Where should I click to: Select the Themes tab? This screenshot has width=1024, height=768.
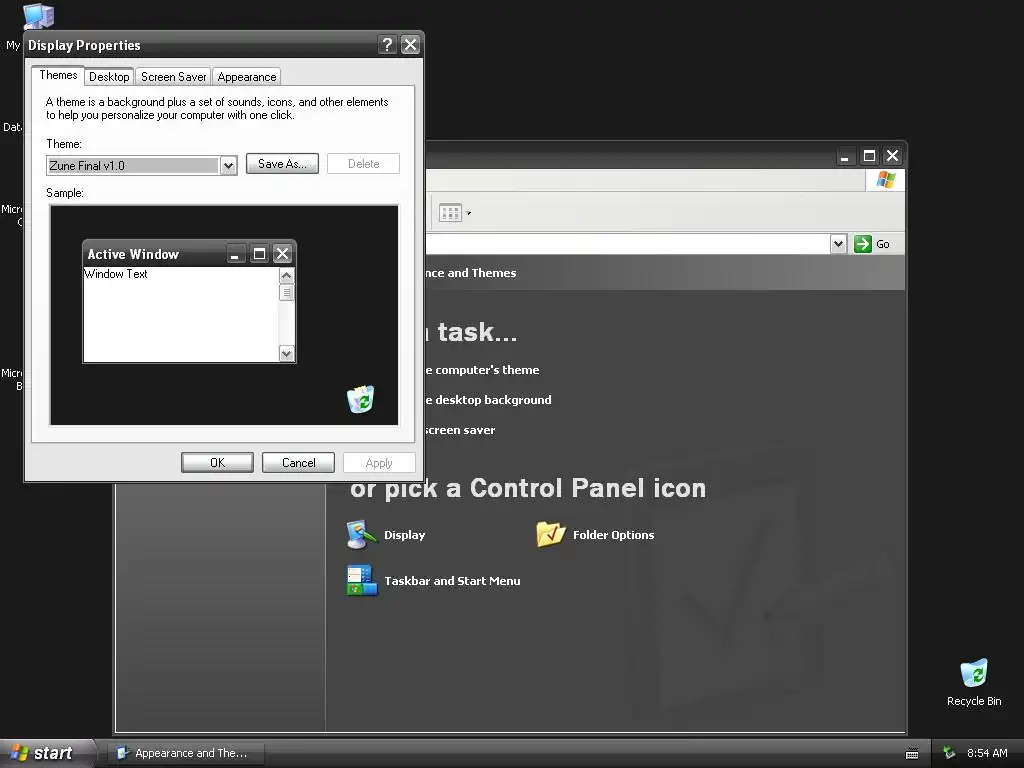pos(58,75)
